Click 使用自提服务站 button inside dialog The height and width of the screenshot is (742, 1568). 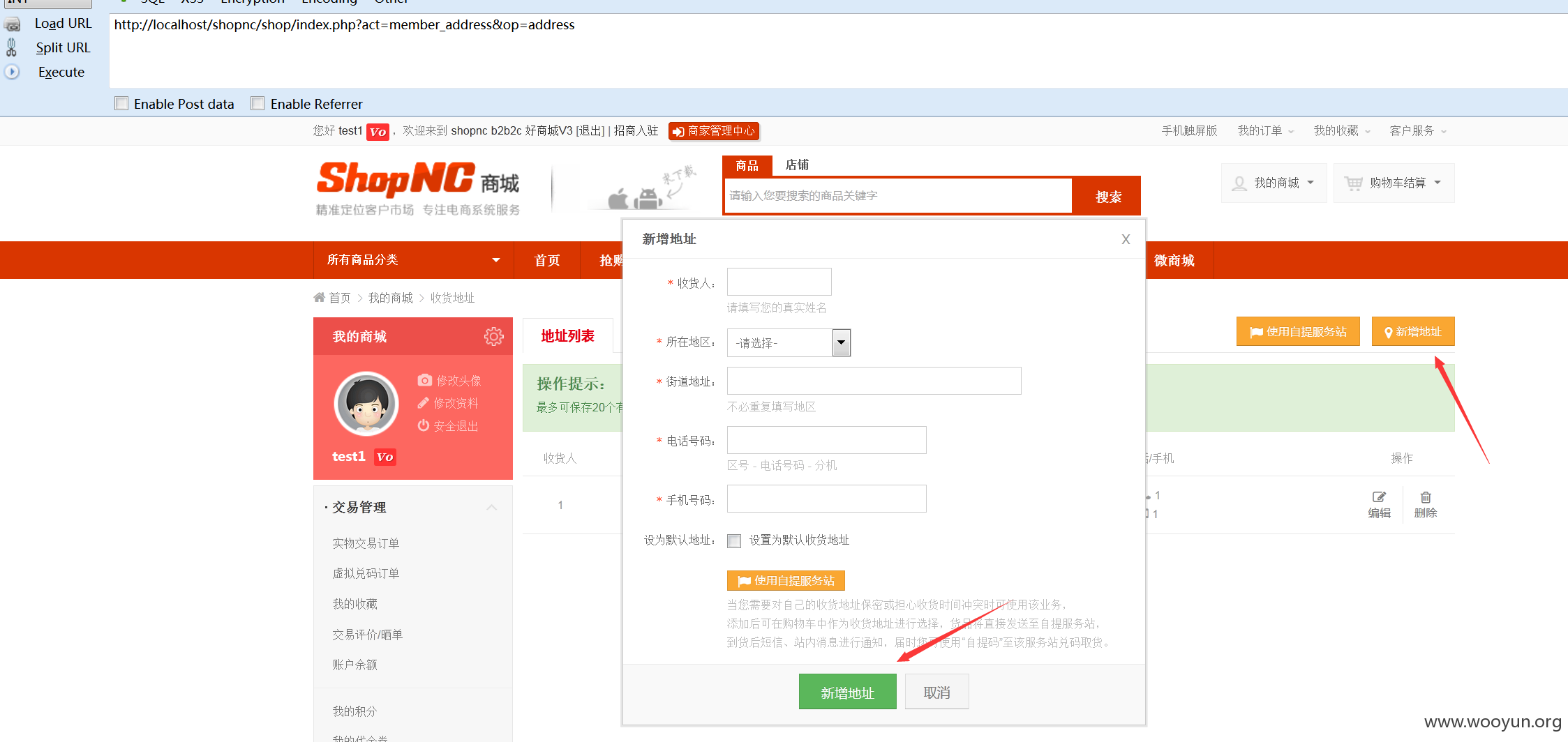click(786, 580)
